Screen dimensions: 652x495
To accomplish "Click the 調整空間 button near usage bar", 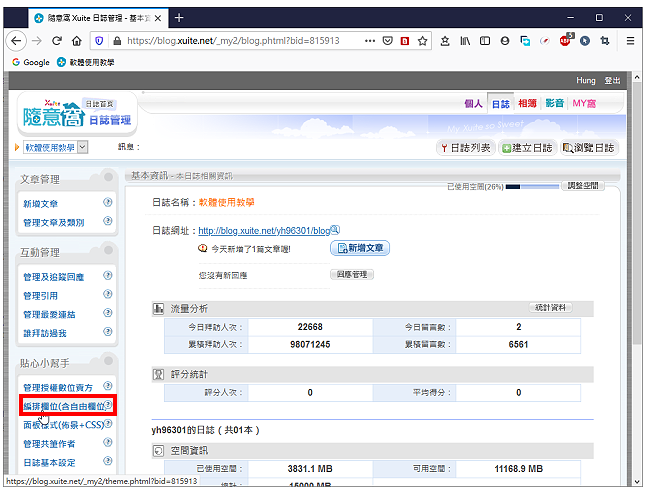I will coord(583,186).
